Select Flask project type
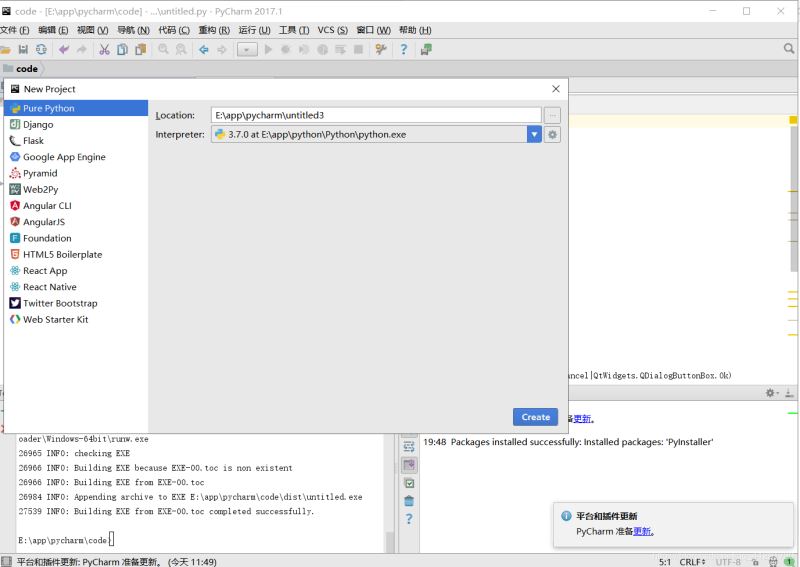Screen dimensions: 800x567 pos(76,141)
